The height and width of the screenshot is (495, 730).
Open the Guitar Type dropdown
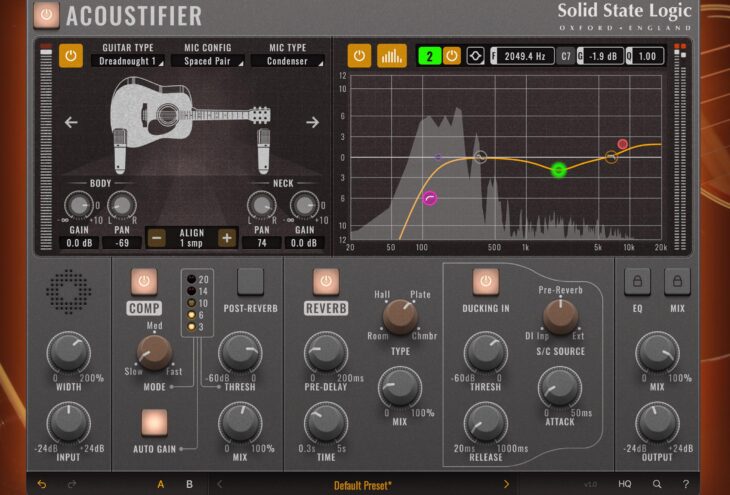tap(125, 61)
